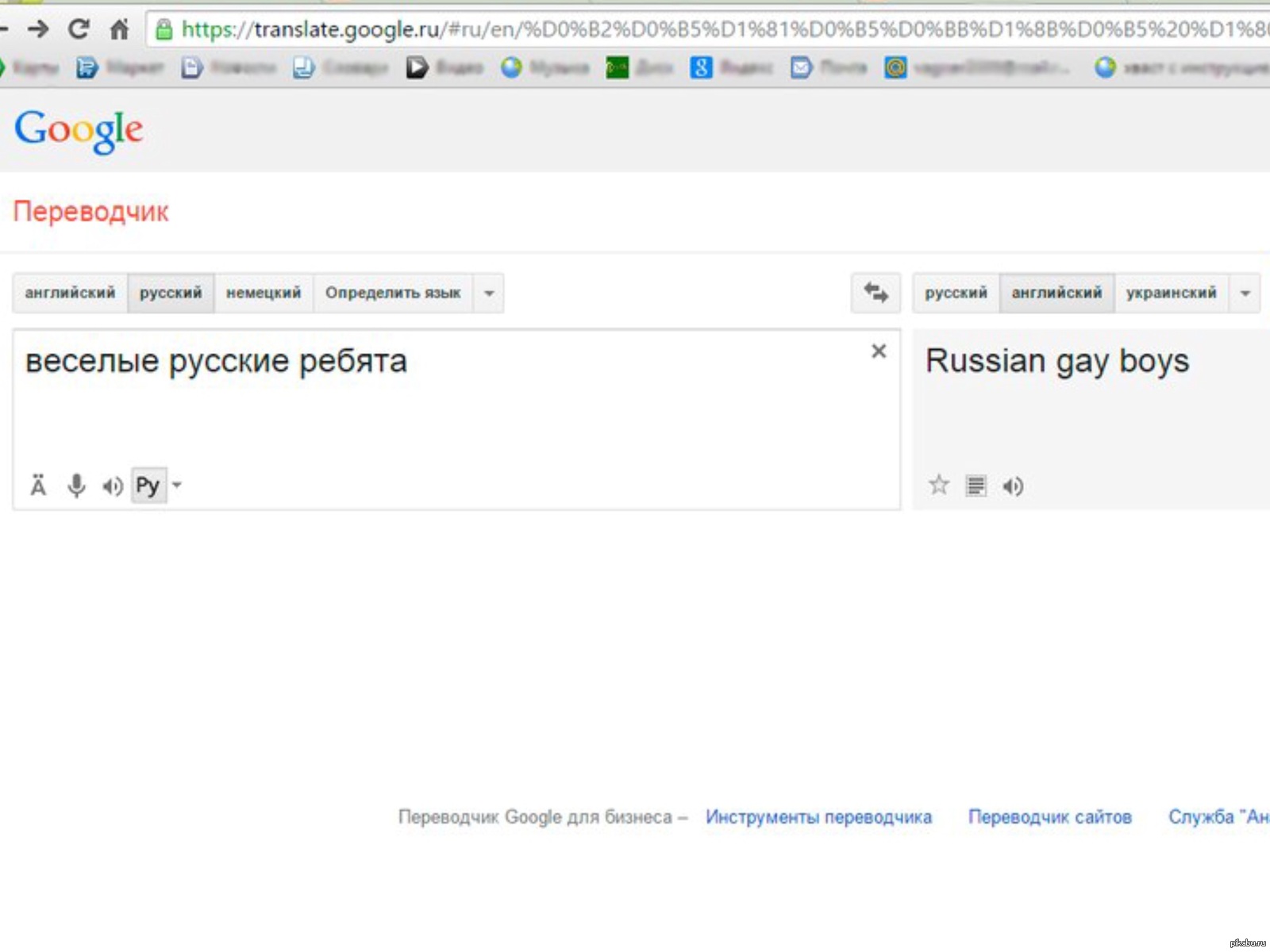The image size is (1270, 952).
Task: Go to the browser home page icon
Action: coord(119,29)
